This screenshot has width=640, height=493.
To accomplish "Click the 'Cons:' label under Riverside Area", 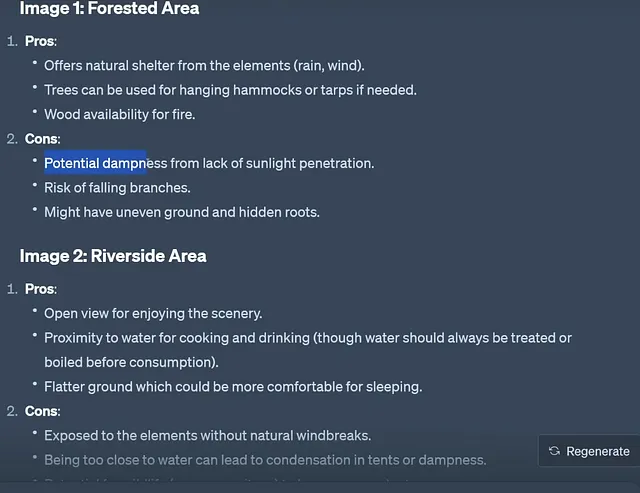I will pos(42,411).
